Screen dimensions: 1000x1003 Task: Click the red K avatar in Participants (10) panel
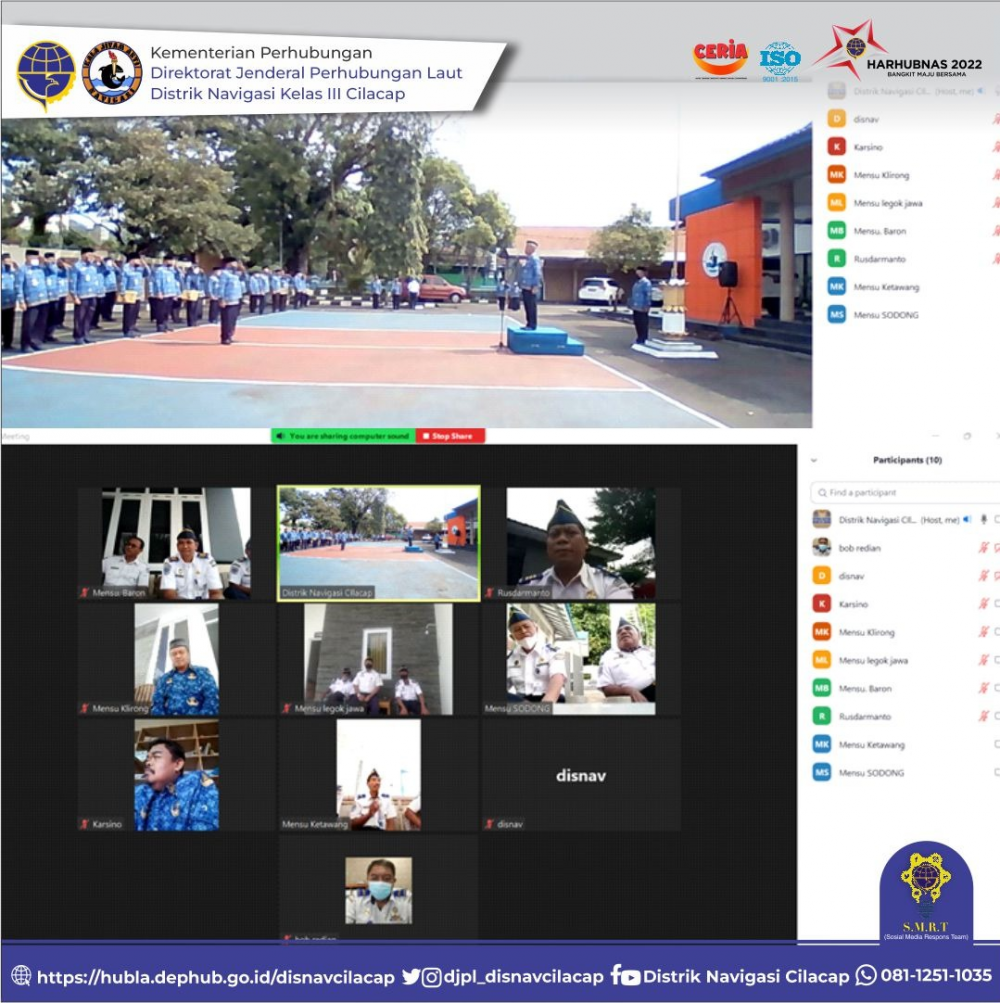(821, 604)
